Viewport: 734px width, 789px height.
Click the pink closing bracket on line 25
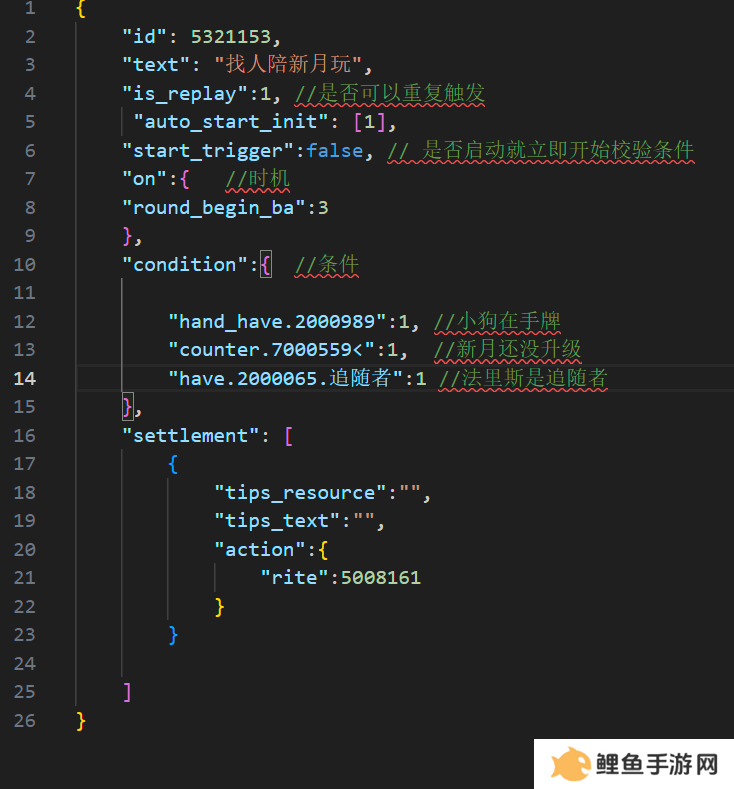[x=127, y=692]
